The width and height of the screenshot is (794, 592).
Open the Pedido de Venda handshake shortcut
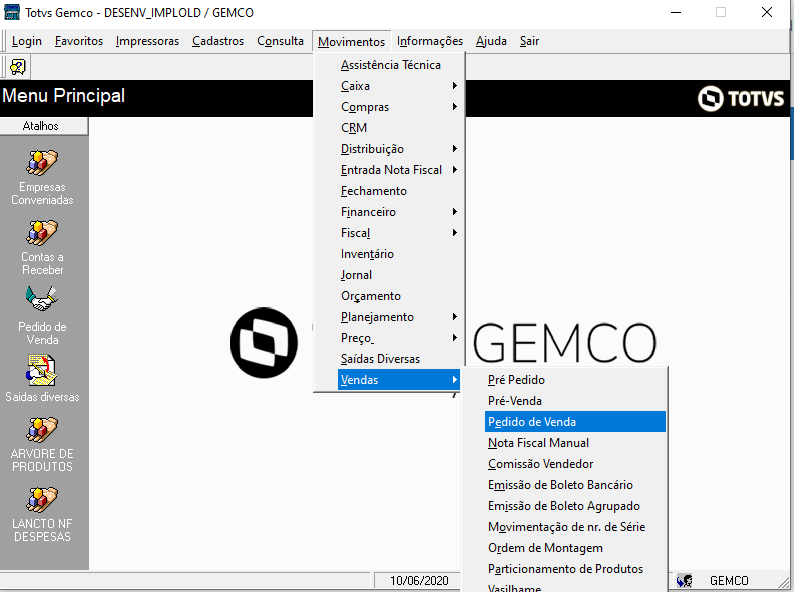click(42, 299)
